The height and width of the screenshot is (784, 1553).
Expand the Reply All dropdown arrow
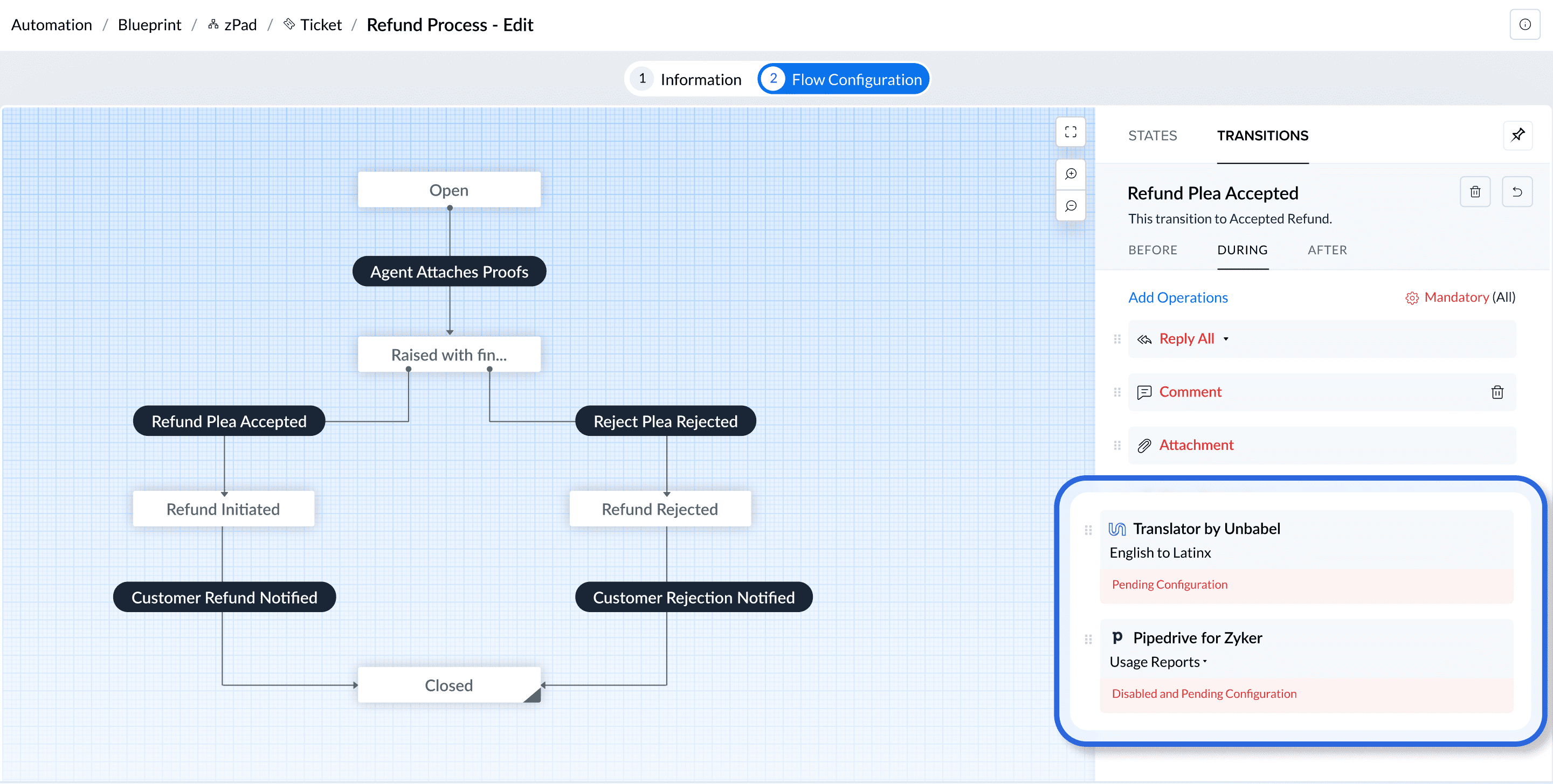coord(1226,339)
